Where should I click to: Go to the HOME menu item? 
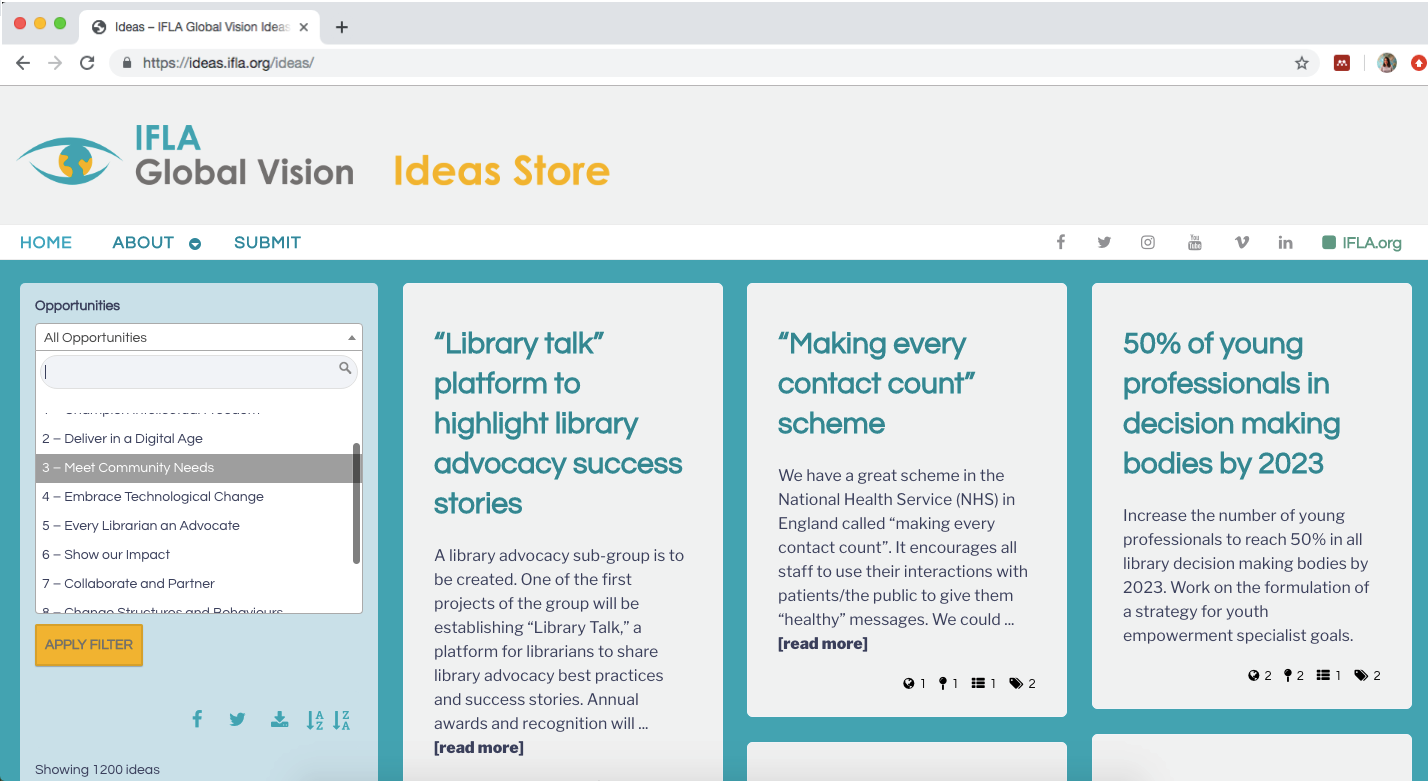click(46, 243)
